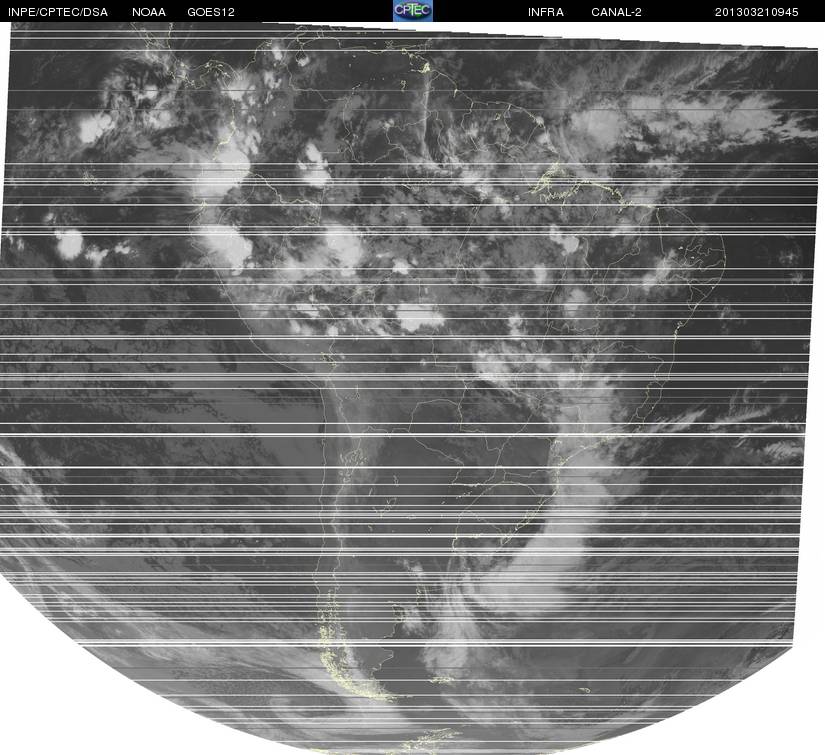
Task: Click the 201303210945 timestamp
Action: 756,12
